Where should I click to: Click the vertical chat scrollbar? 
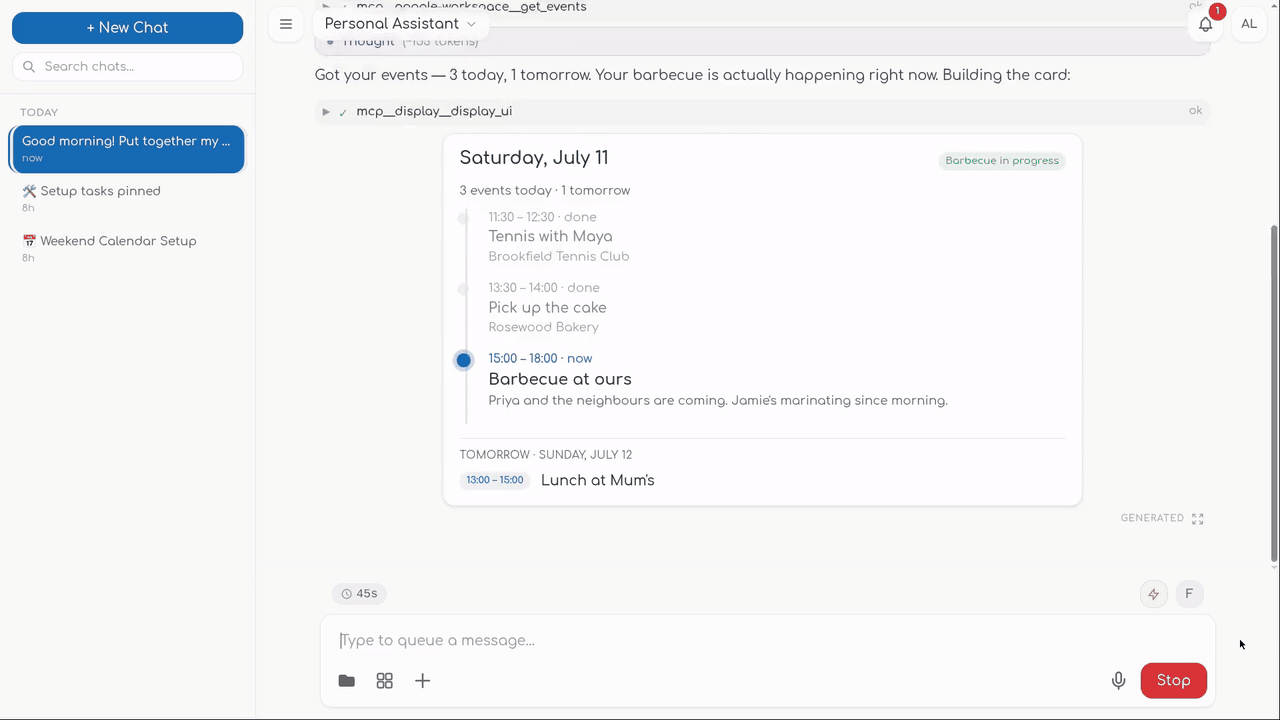[x=1274, y=392]
